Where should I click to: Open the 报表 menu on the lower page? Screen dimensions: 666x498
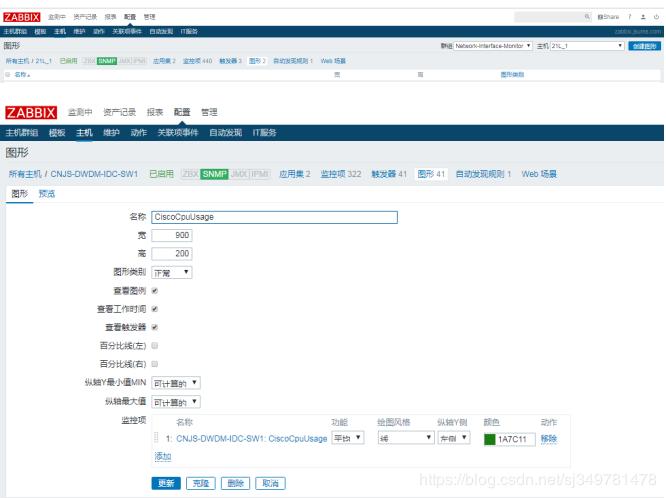[x=155, y=112]
